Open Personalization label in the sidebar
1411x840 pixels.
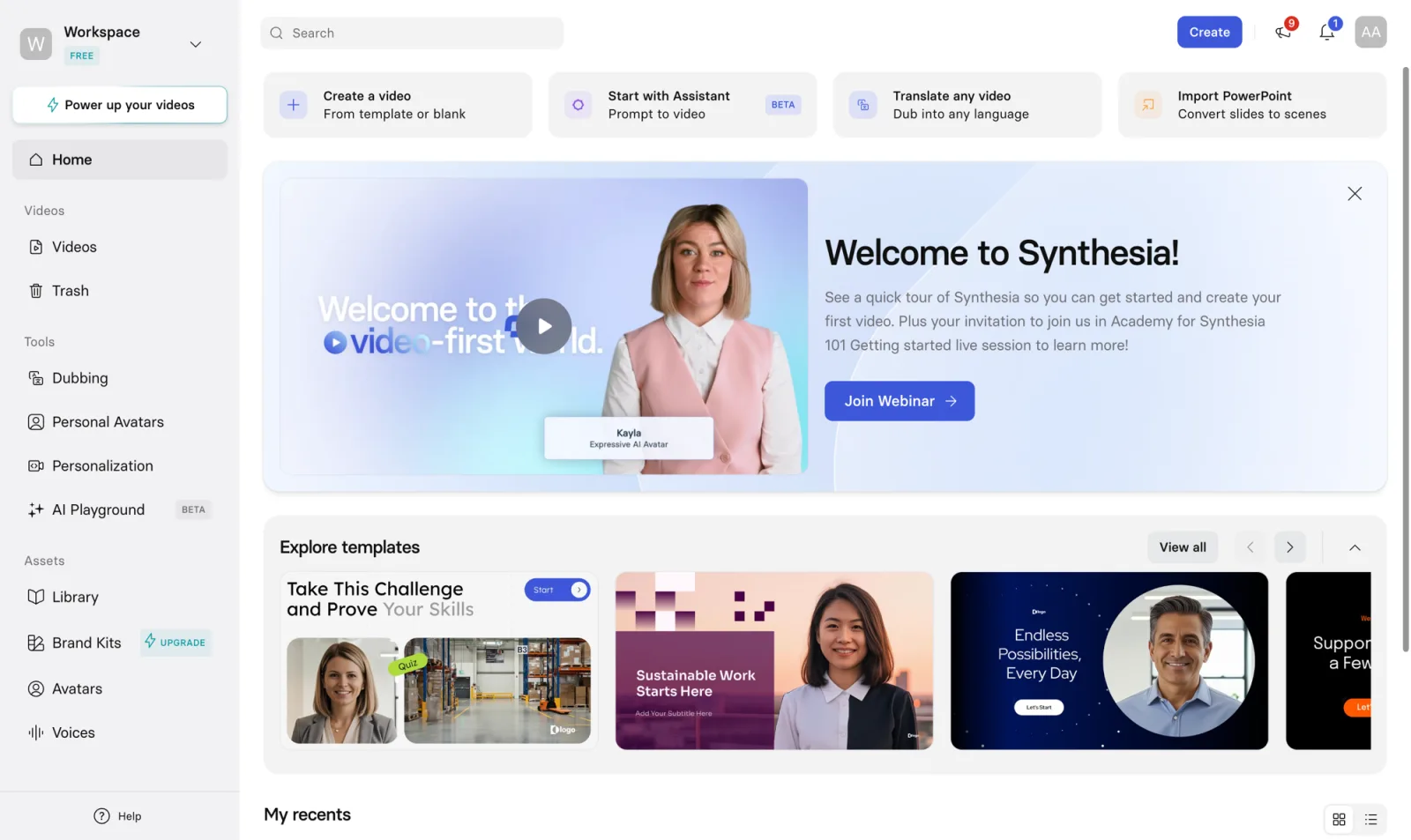tap(102, 466)
